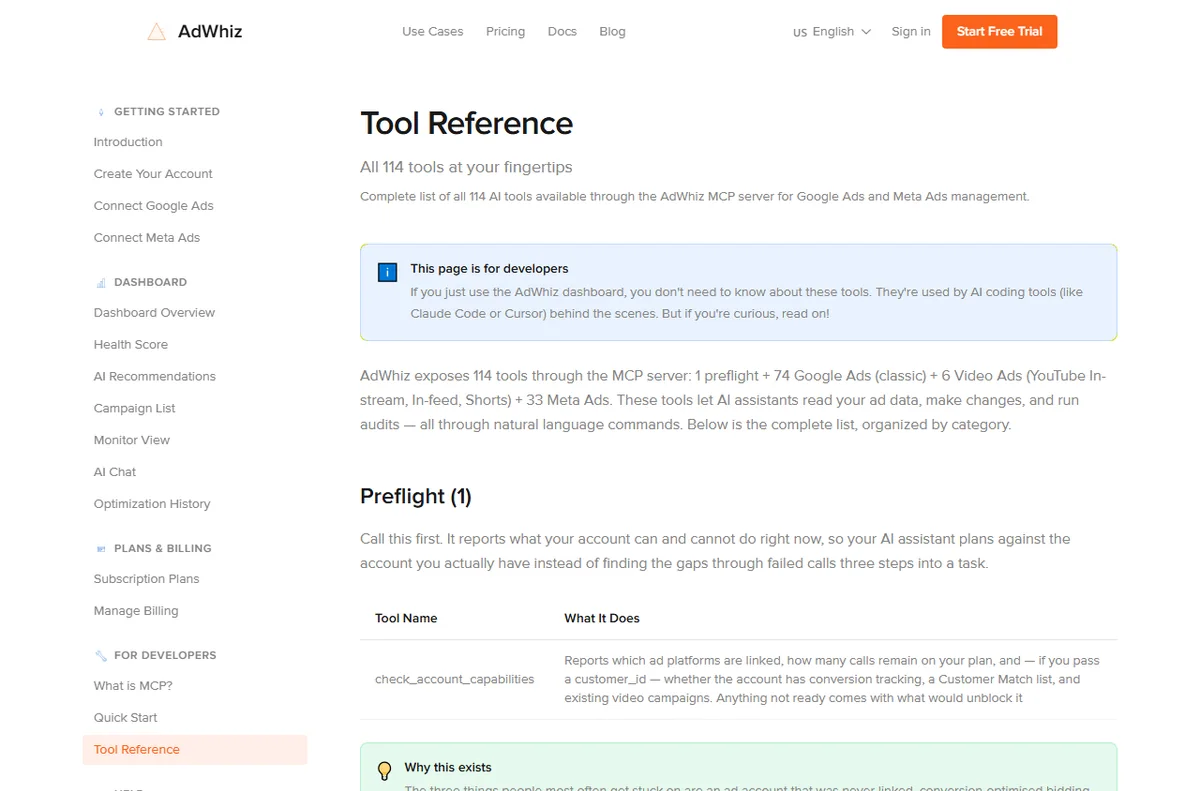Open What is MCP? in sidebar
The image size is (1200, 791).
coord(133,687)
